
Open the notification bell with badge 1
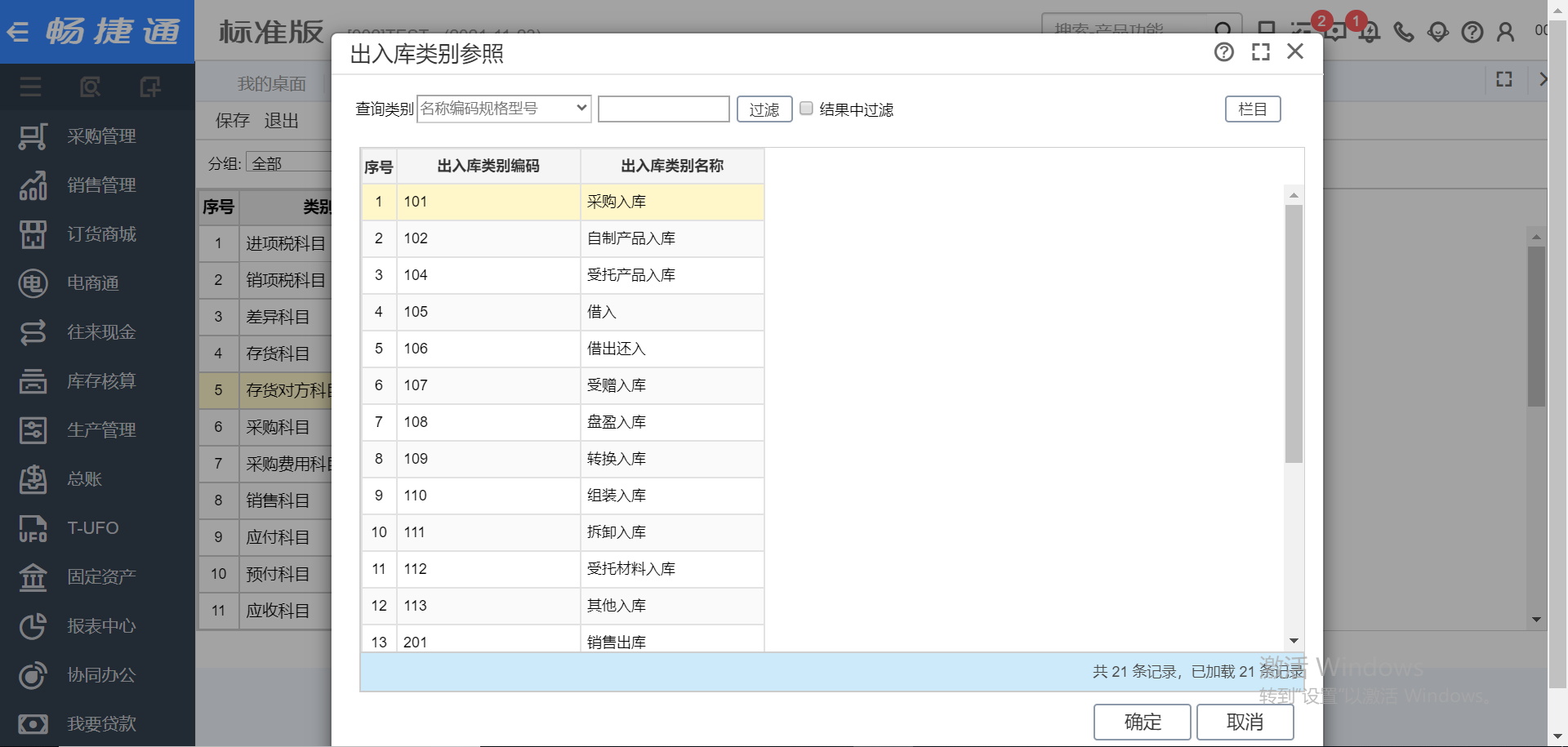[x=1369, y=31]
